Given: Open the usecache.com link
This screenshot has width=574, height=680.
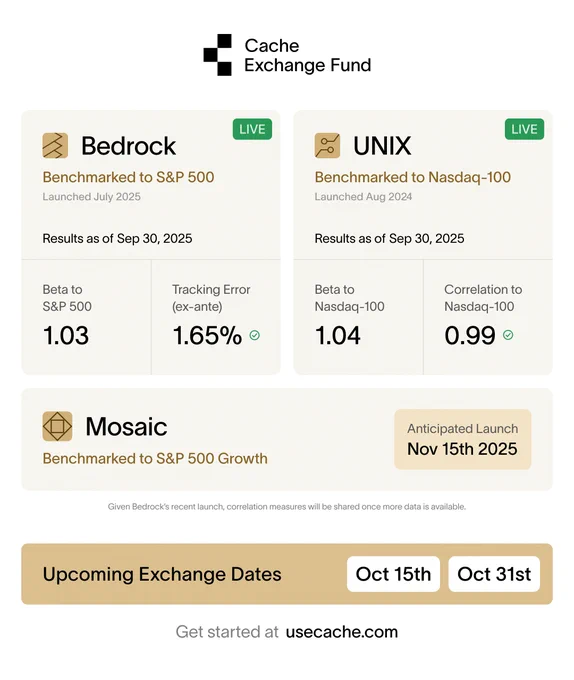Looking at the screenshot, I should [x=342, y=632].
